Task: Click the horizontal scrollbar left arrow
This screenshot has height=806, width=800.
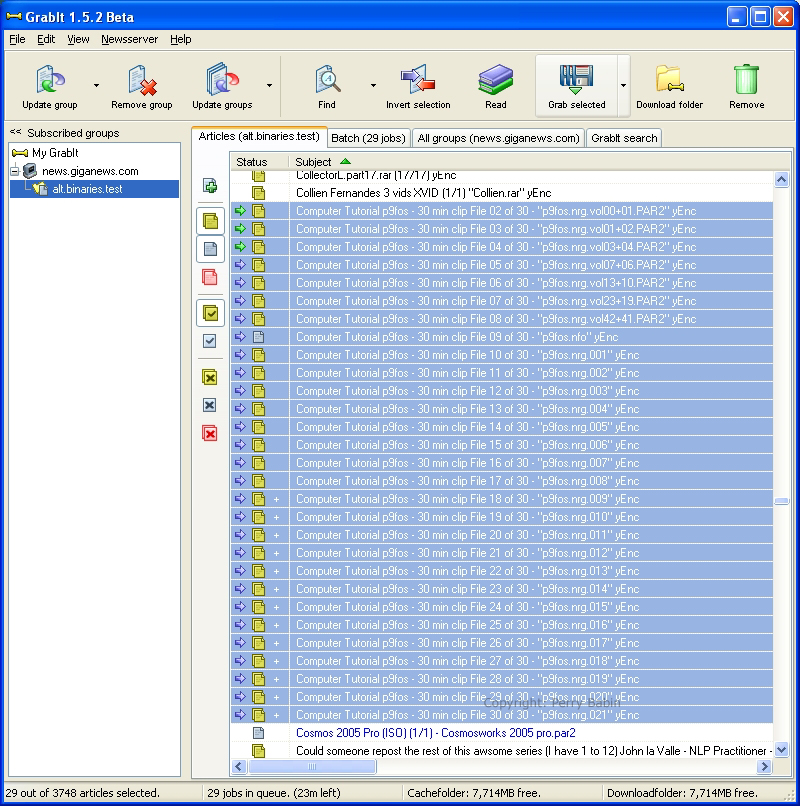Action: [238, 766]
